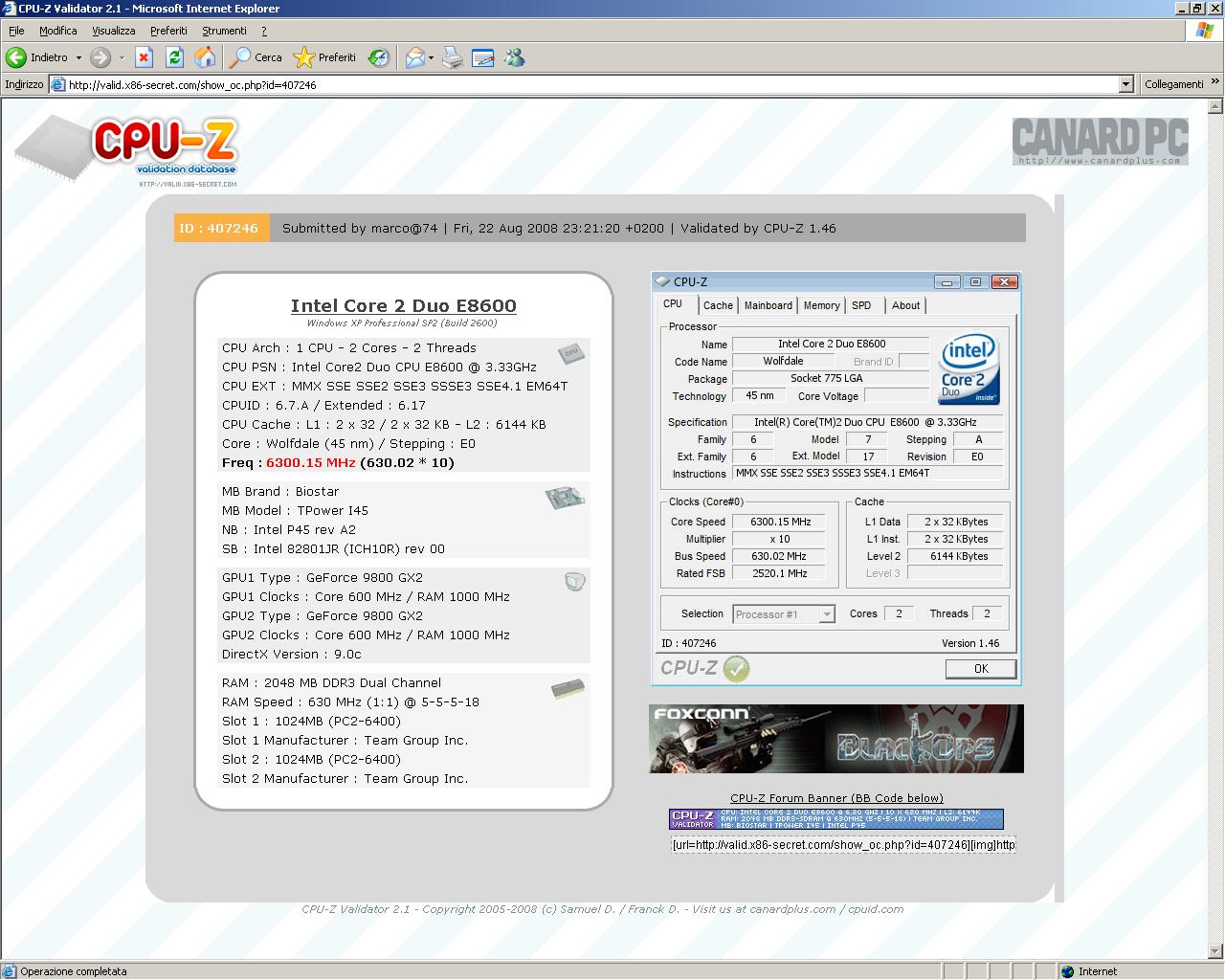Viewport: 1225px width, 980px height.
Task: Click the Edit page toolbar icon
Action: (x=483, y=57)
